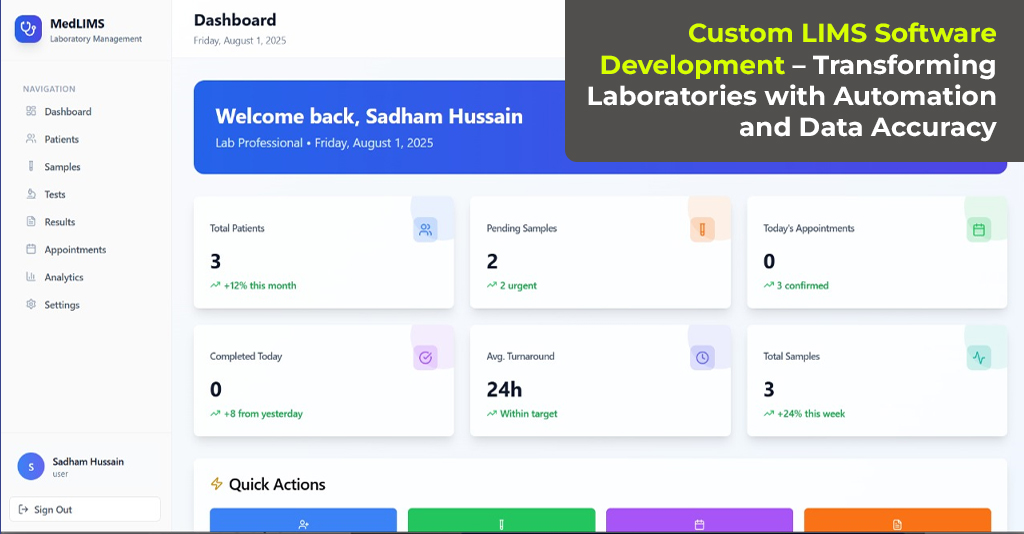Click the Patients people icon in the sidebar

click(31, 138)
